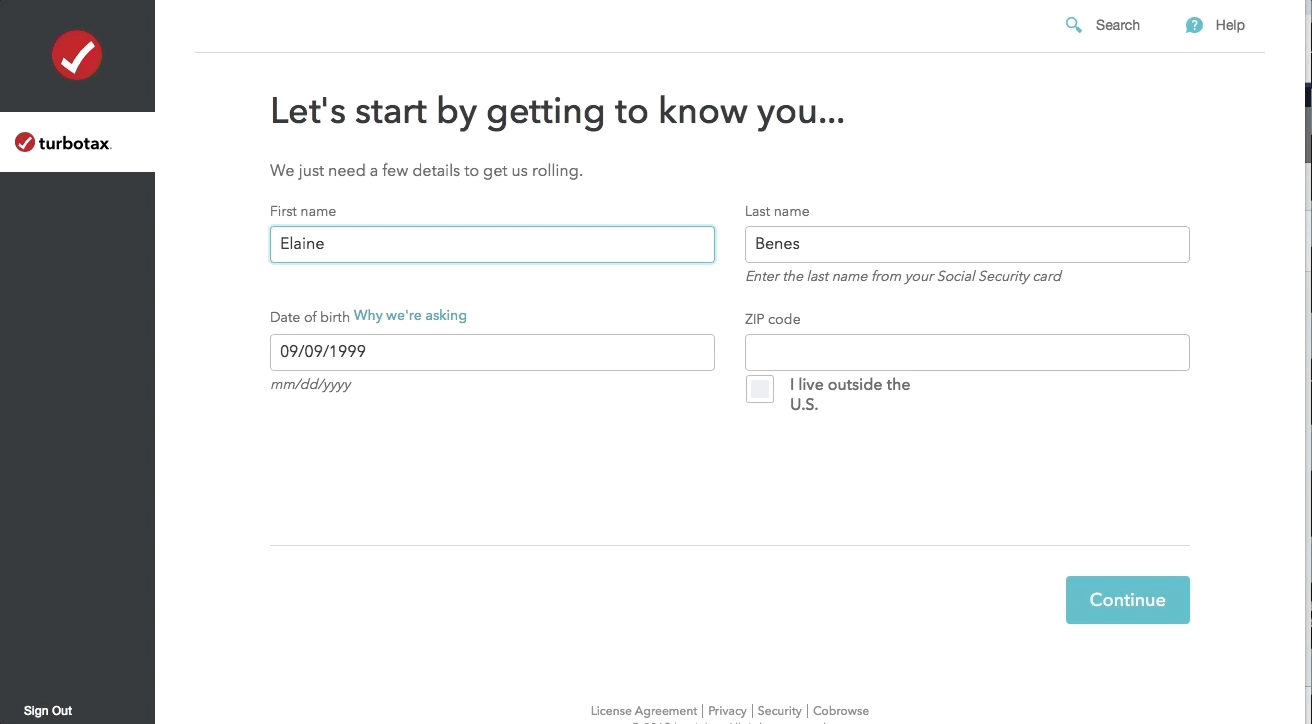Viewport: 1312px width, 724px height.
Task: Open the License Agreement link
Action: pos(644,711)
